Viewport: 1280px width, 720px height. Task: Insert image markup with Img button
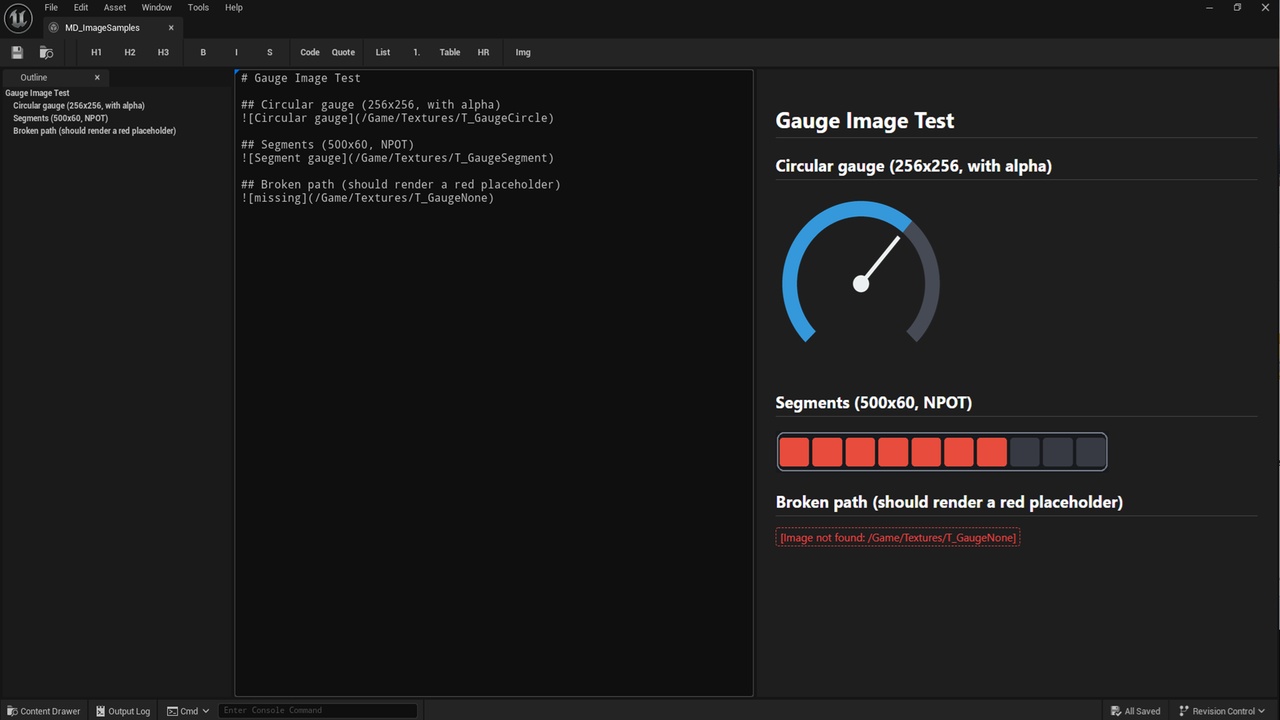[523, 52]
